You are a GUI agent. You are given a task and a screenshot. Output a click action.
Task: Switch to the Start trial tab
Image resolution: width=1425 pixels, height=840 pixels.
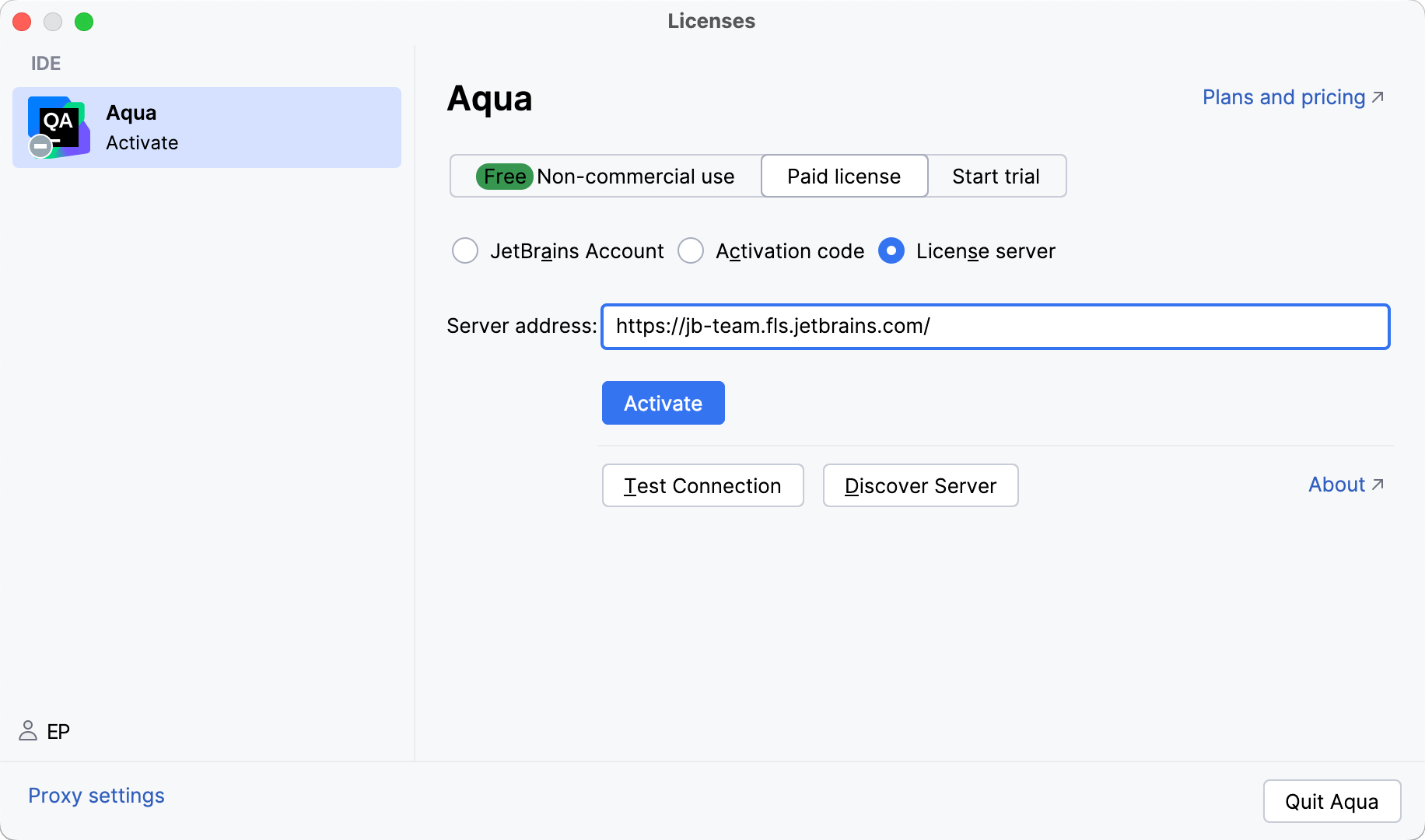tap(996, 177)
